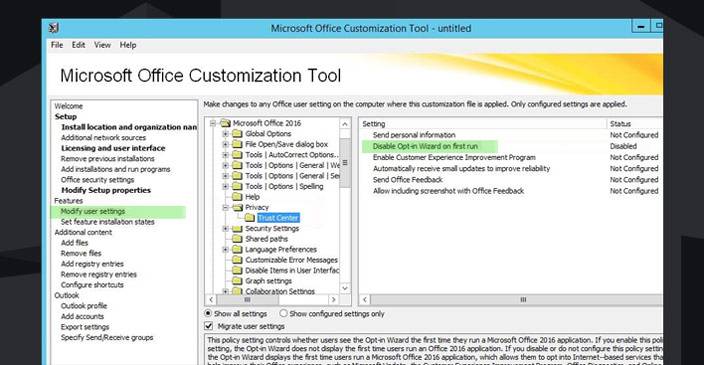704x365 pixels.
Task: Click the tree horizontal scrollbar right arrow
Action: 333,299
